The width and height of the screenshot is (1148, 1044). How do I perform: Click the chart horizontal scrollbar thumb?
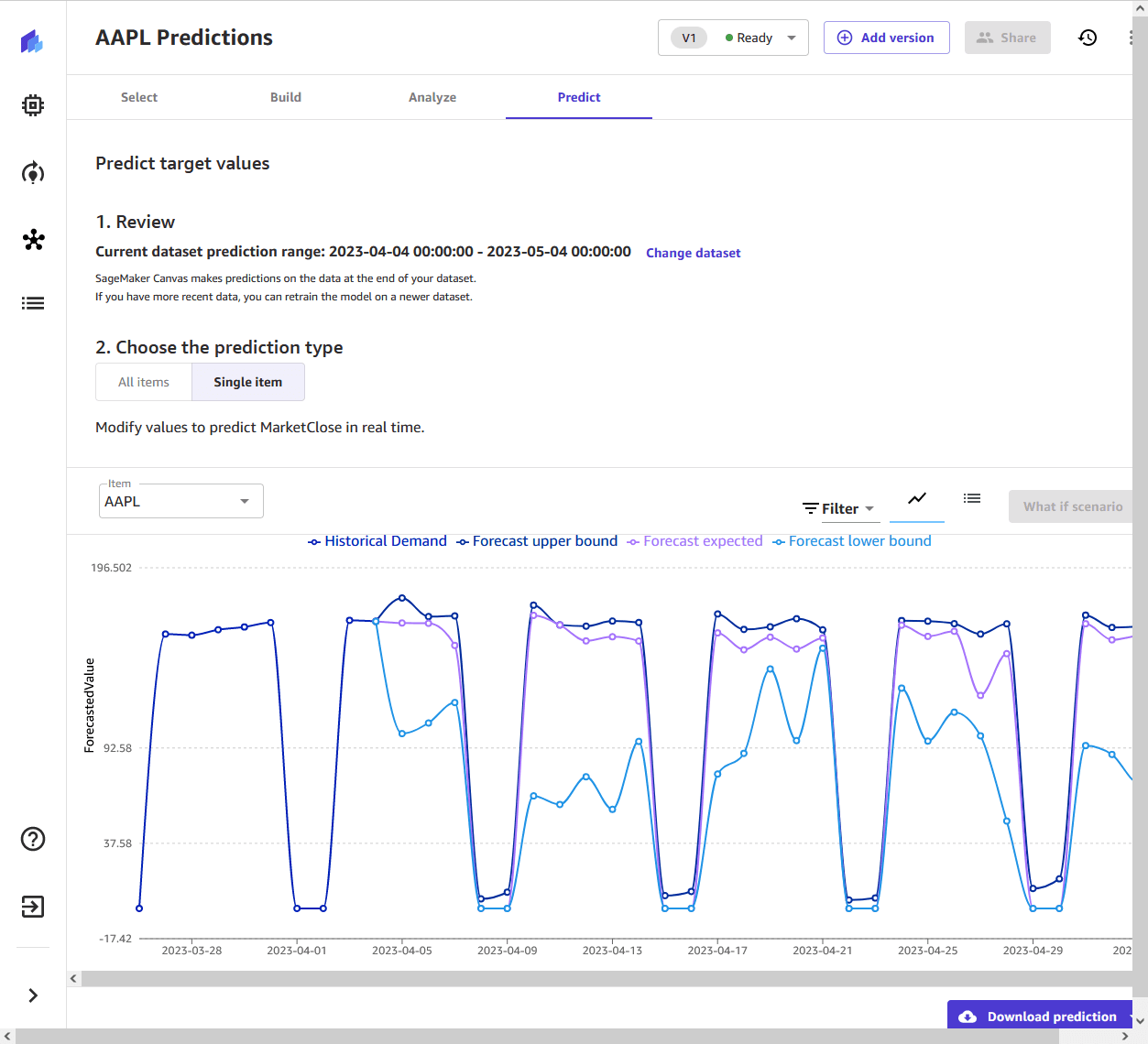pos(607,978)
